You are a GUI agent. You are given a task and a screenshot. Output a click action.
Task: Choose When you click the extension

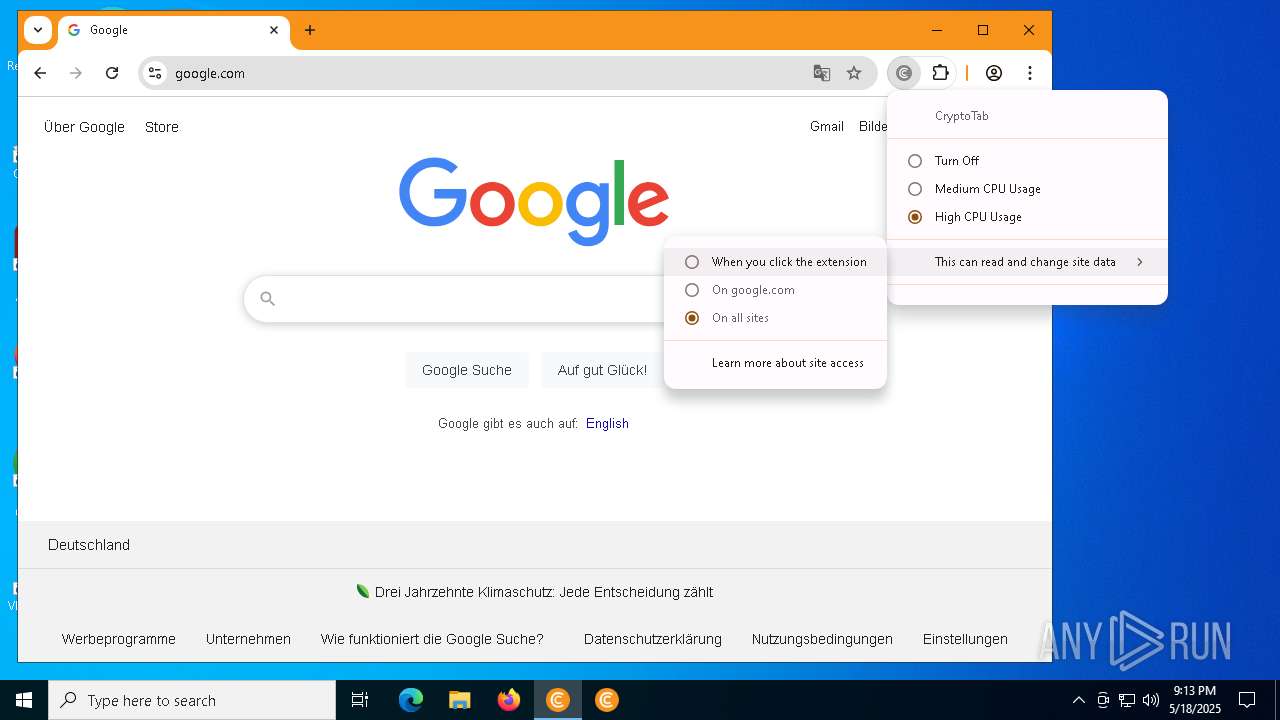[x=775, y=262]
